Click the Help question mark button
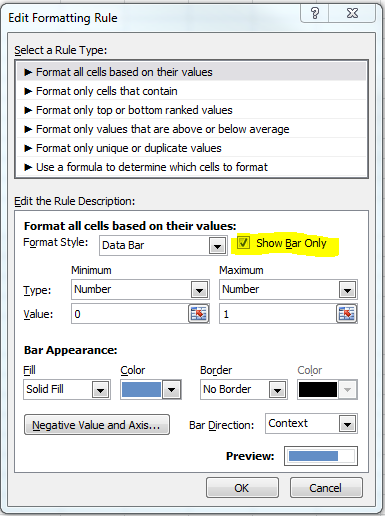Screen dimensions: 385x516 click(315, 13)
